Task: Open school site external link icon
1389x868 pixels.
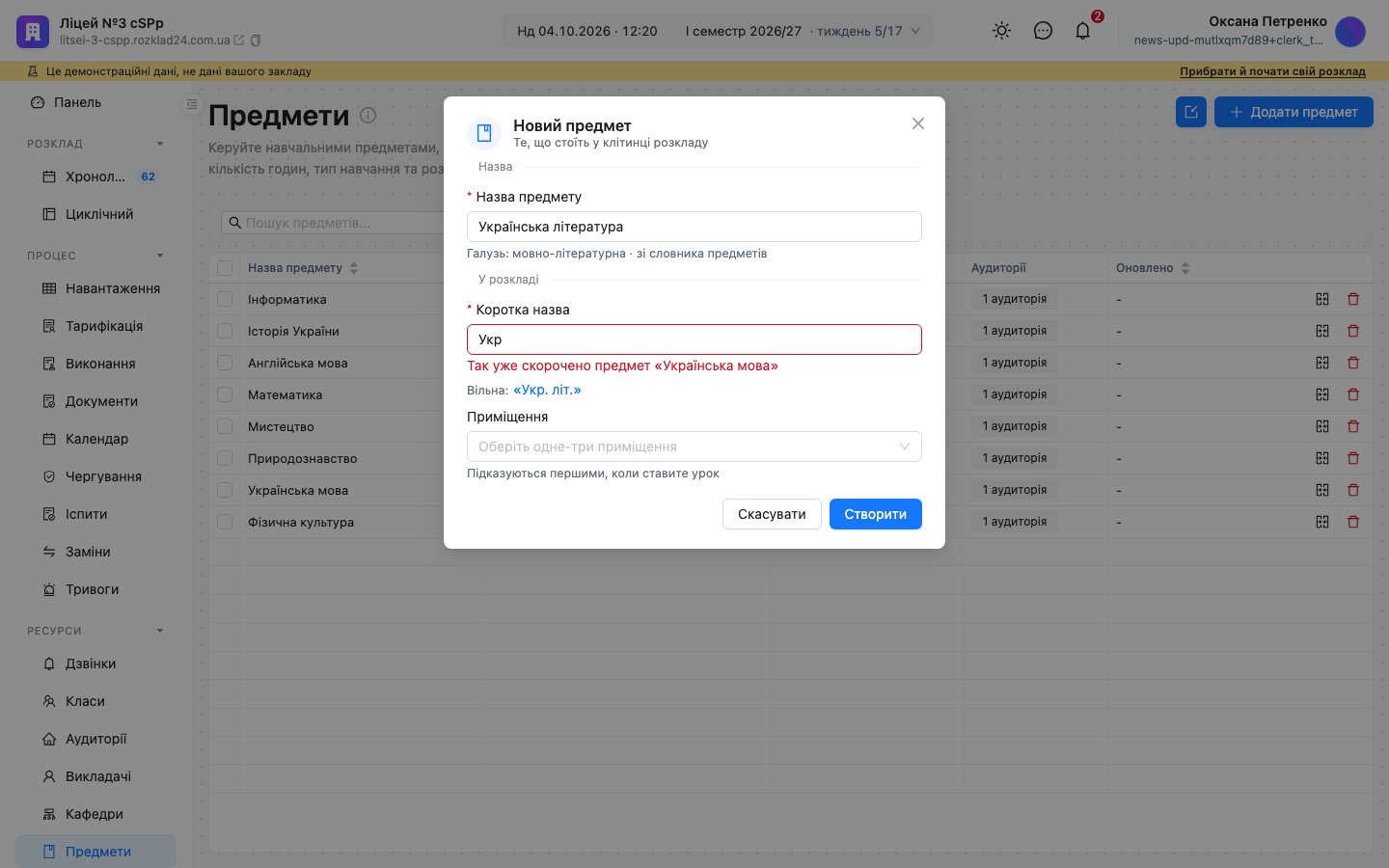Action: 239,41
